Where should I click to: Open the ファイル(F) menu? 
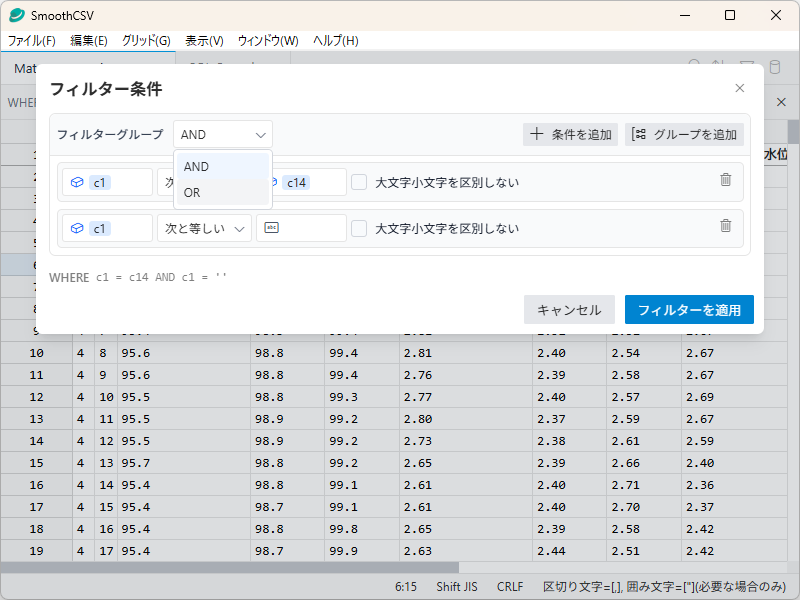pyautogui.click(x=32, y=41)
